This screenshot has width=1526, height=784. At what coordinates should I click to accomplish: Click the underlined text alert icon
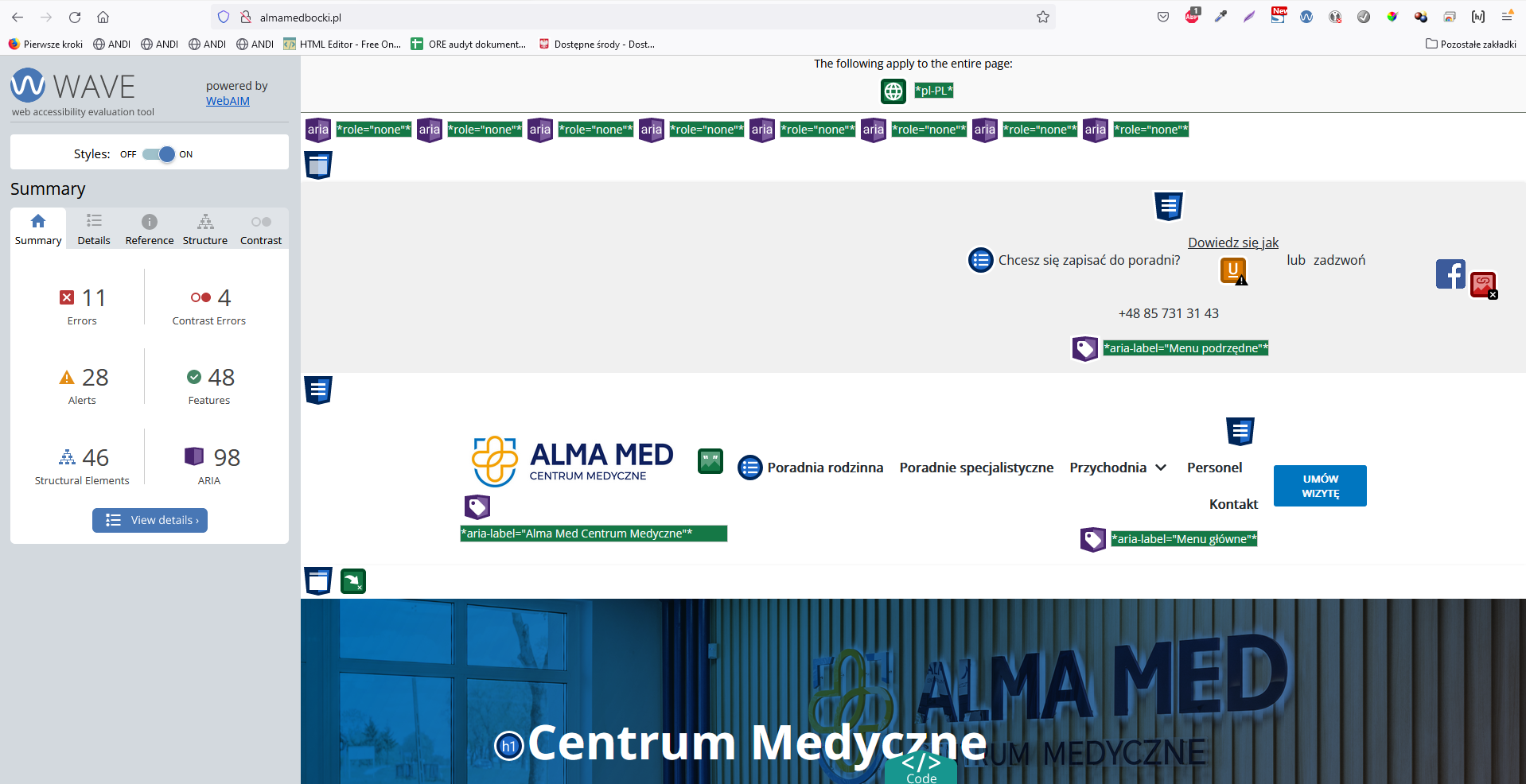[x=1234, y=271]
